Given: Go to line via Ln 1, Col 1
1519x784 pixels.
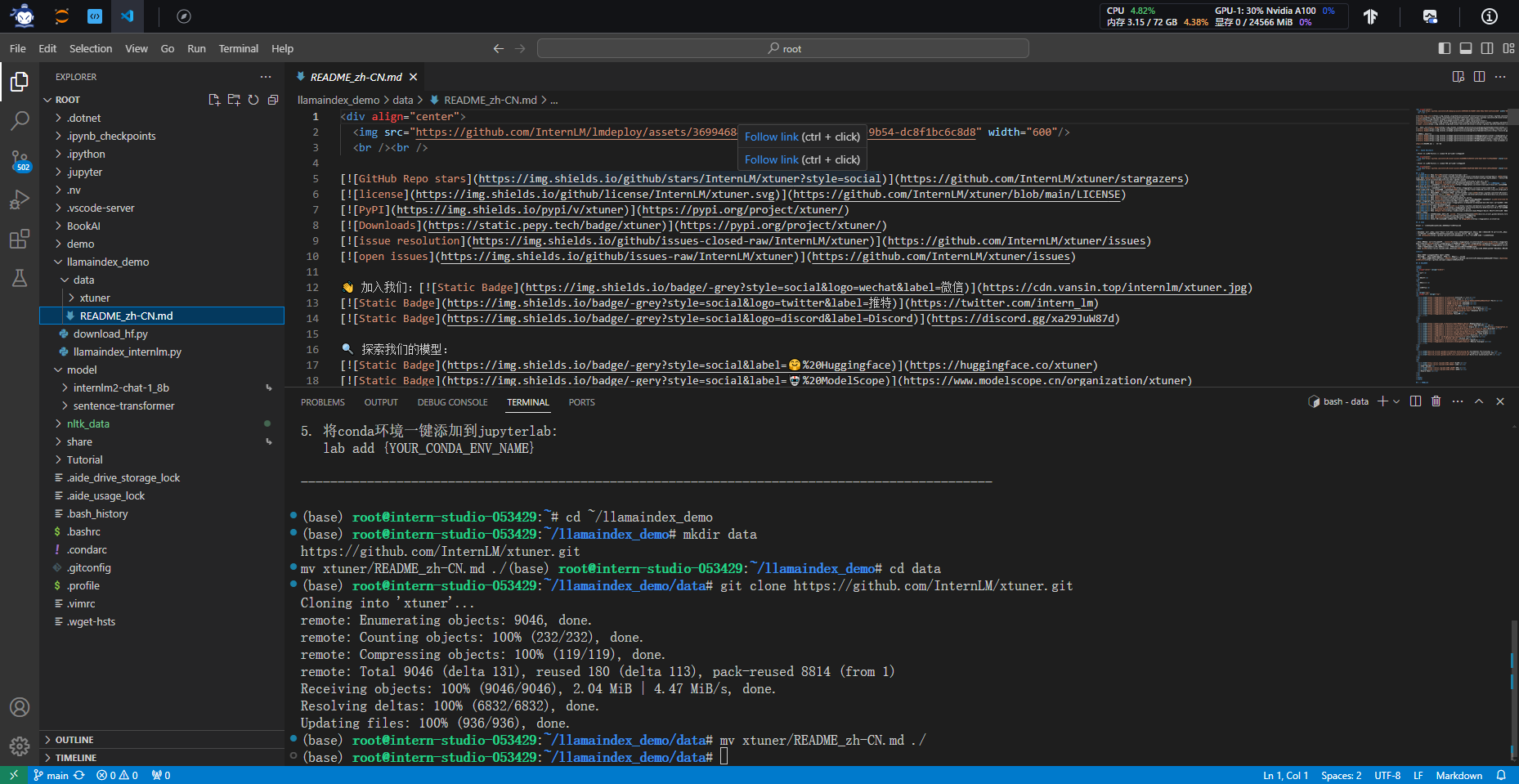Looking at the screenshot, I should [x=1286, y=775].
